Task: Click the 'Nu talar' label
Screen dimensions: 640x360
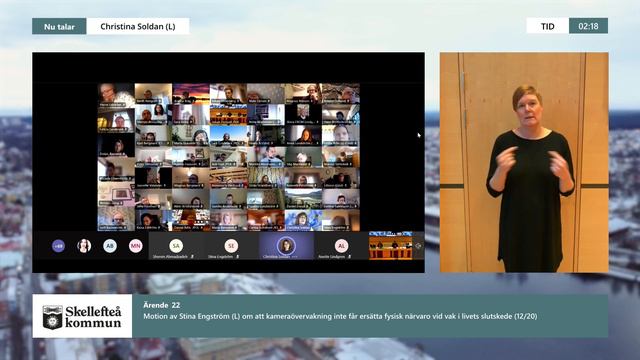Action: (x=59, y=27)
